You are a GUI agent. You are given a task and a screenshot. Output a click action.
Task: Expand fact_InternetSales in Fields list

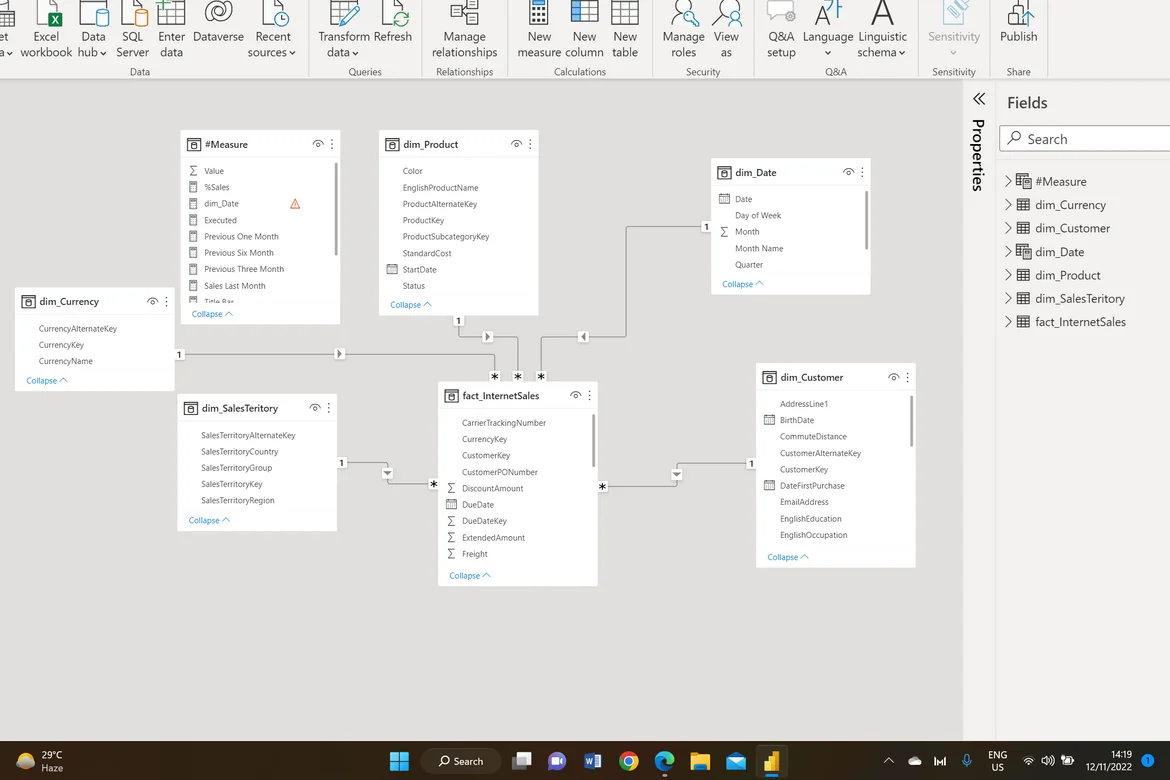point(1008,322)
